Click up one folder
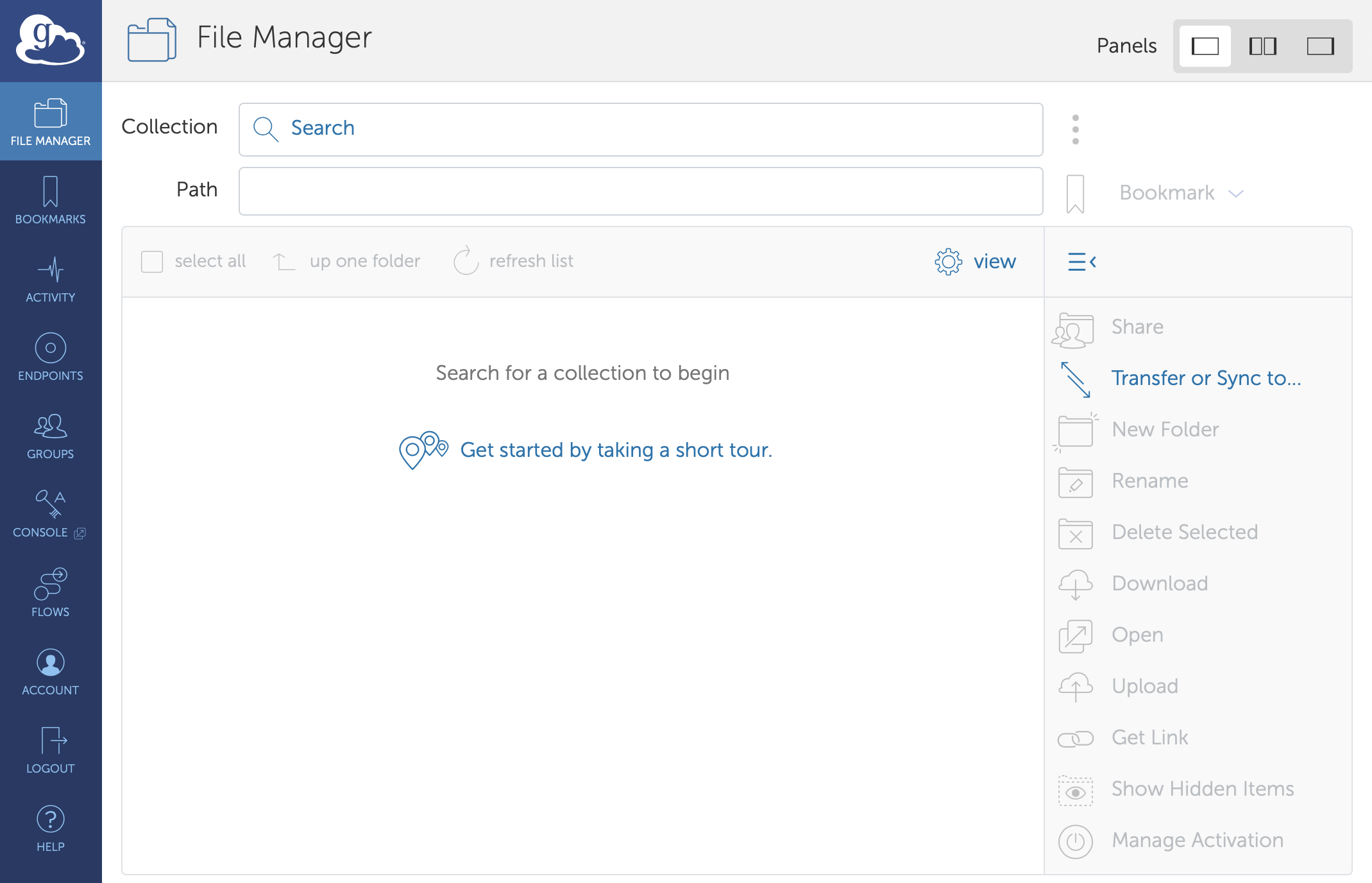This screenshot has height=883, width=1372. coord(346,261)
